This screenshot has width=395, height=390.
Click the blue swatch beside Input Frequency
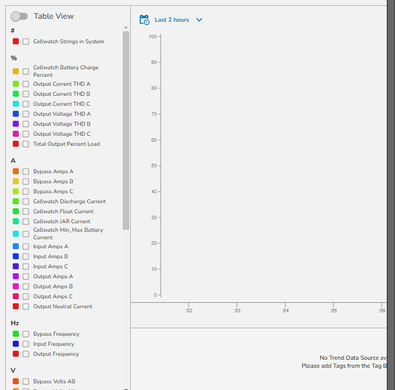point(16,344)
